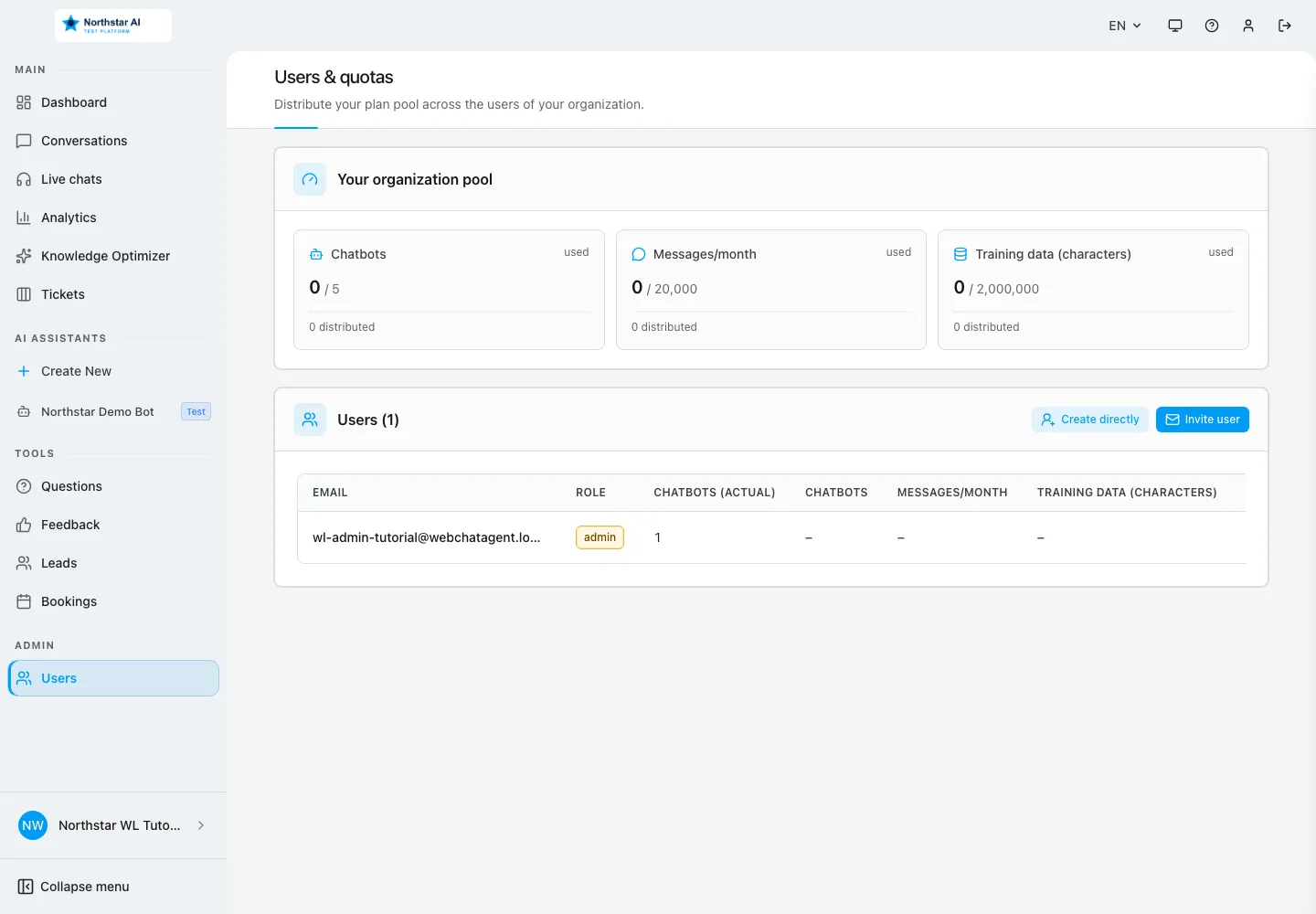Screen dimensions: 1316x914
Task: Click the Feedback thumbs-up icon
Action: (24, 525)
